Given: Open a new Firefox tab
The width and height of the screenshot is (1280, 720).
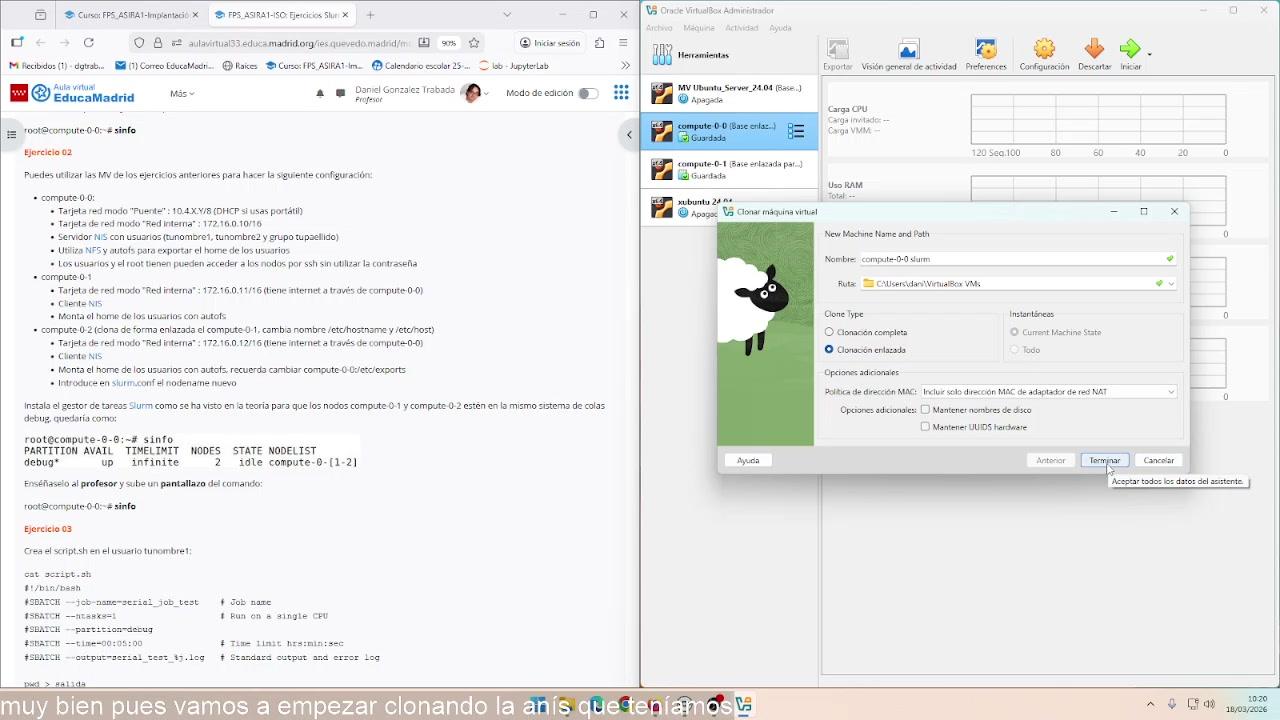Looking at the screenshot, I should 370,15.
